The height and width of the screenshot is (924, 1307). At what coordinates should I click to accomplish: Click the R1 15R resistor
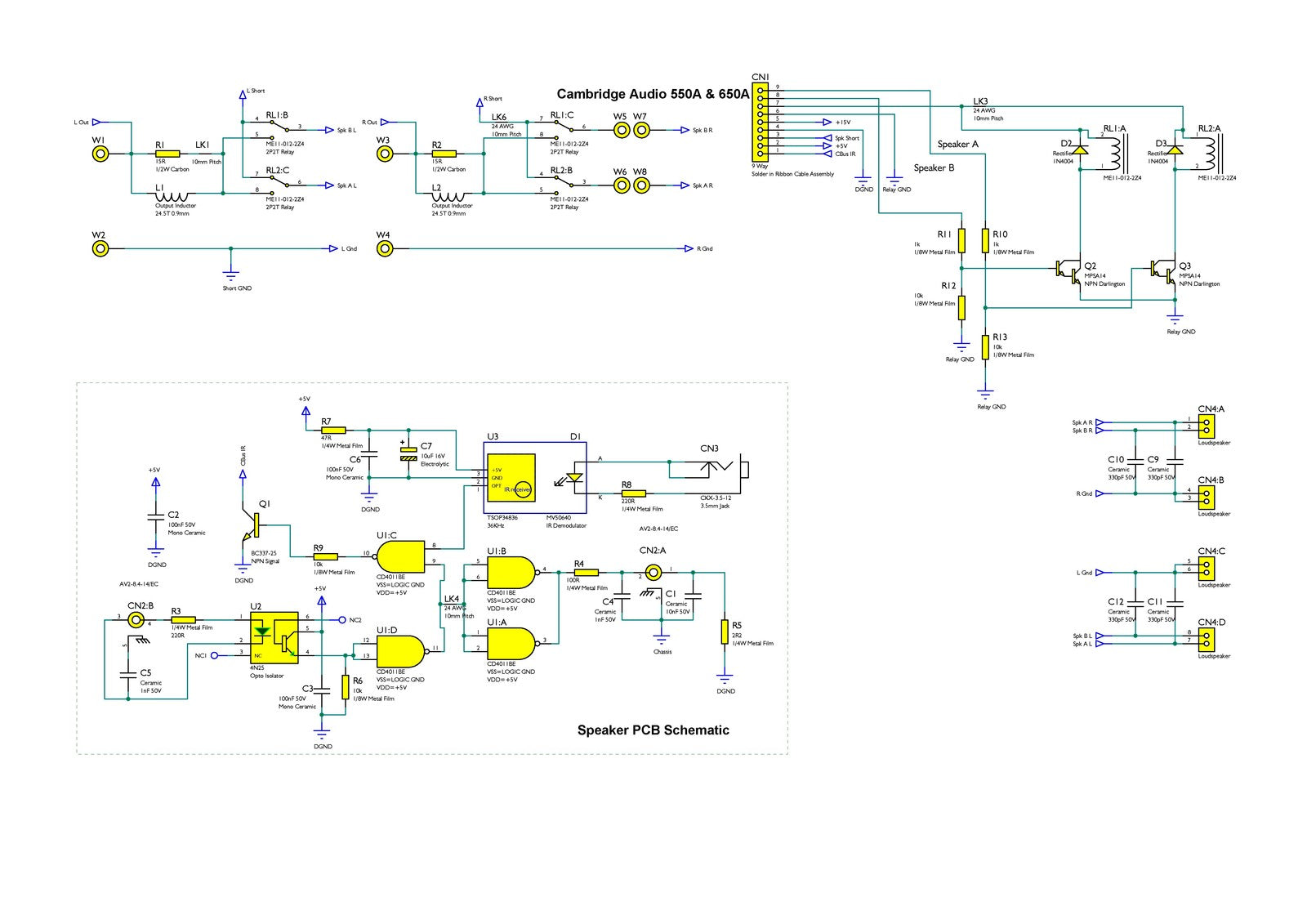click(x=167, y=154)
